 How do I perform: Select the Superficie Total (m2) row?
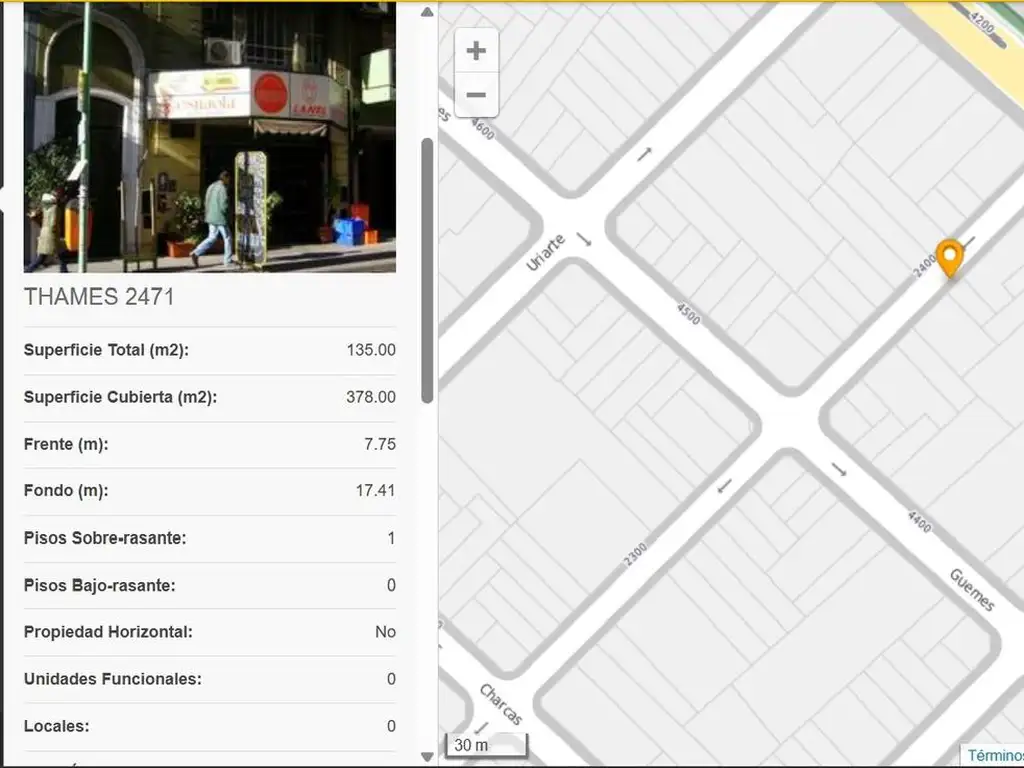coord(209,350)
